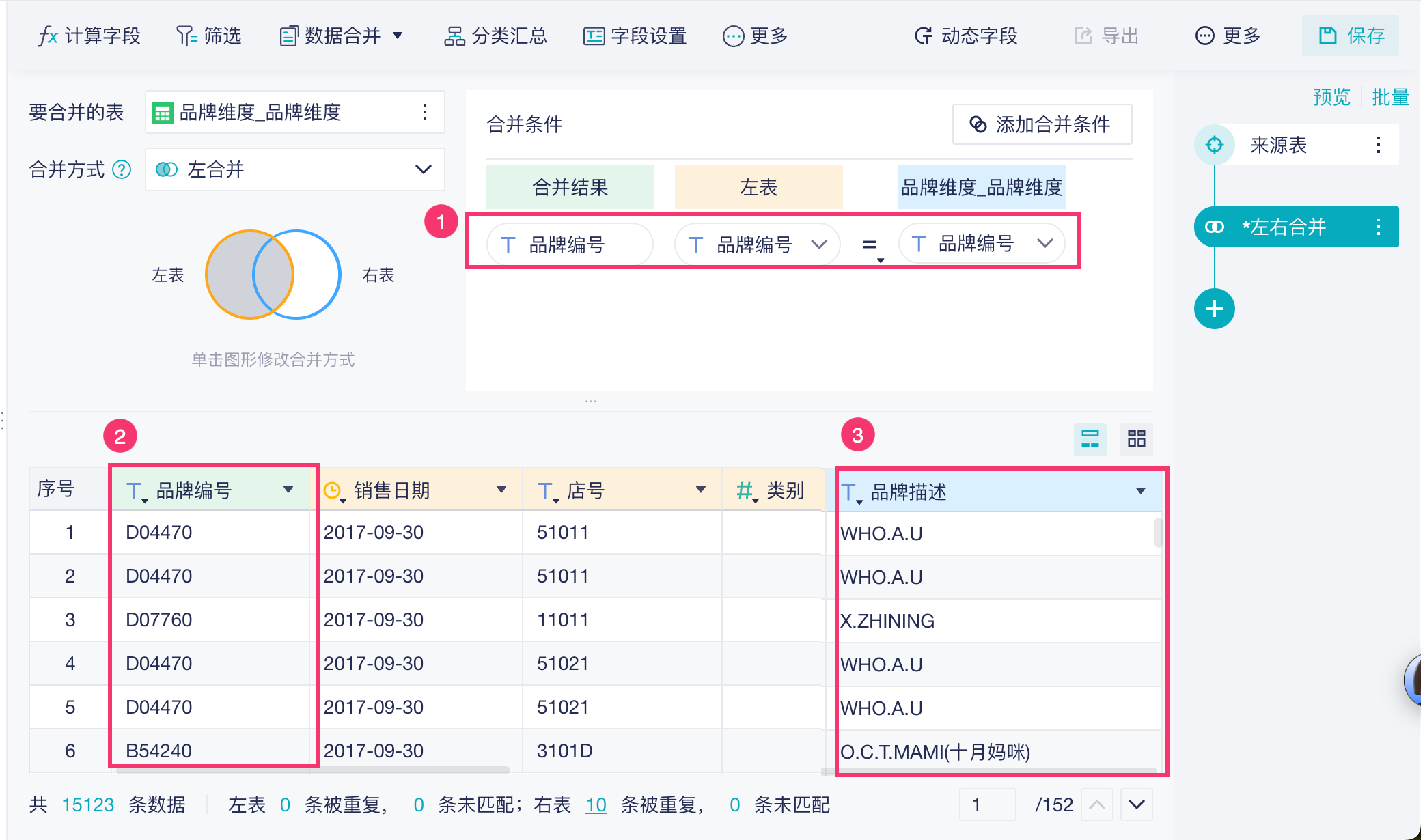
Task: Switch to the grid card view icon
Action: click(1136, 438)
